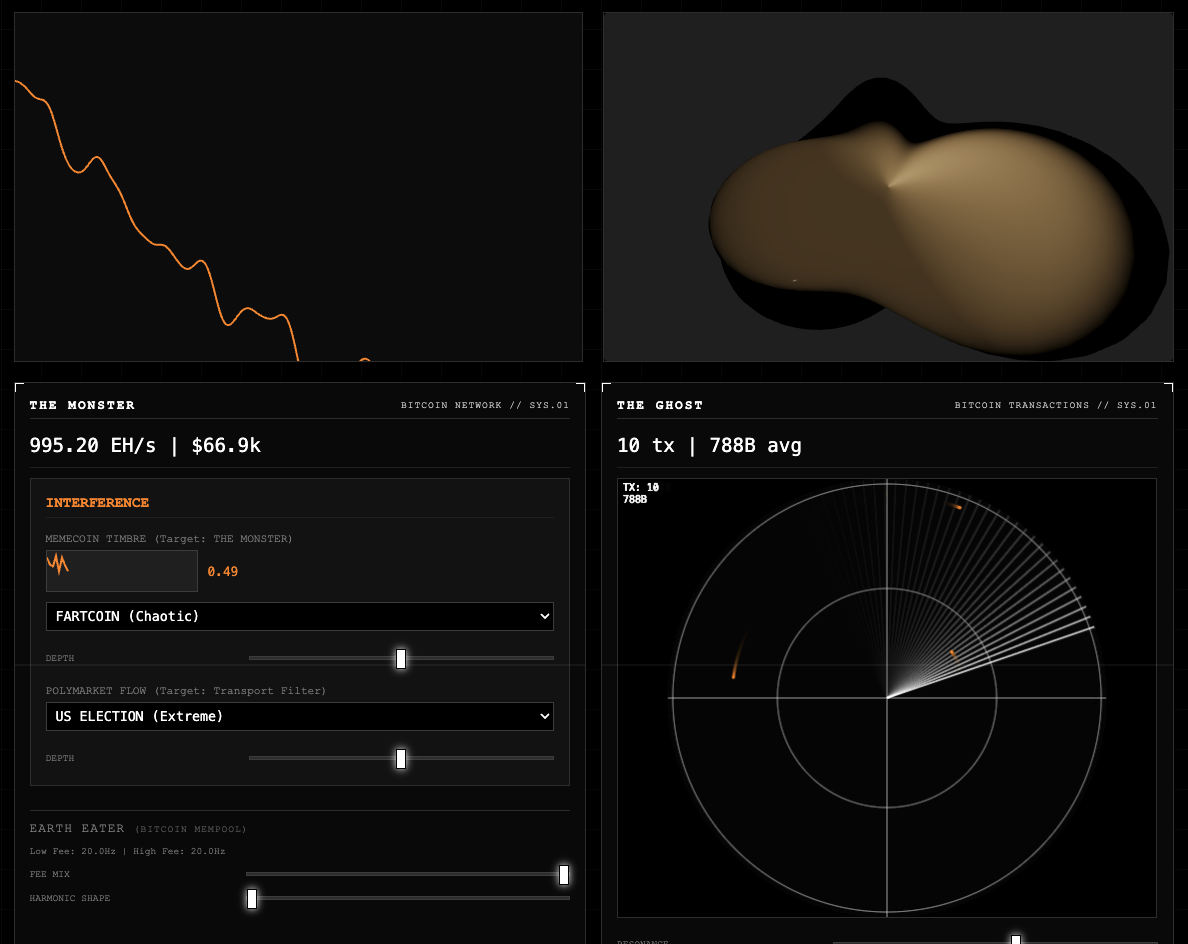The height and width of the screenshot is (944, 1188).
Task: Click the orange waveform oscilloscope panel
Action: 299,186
